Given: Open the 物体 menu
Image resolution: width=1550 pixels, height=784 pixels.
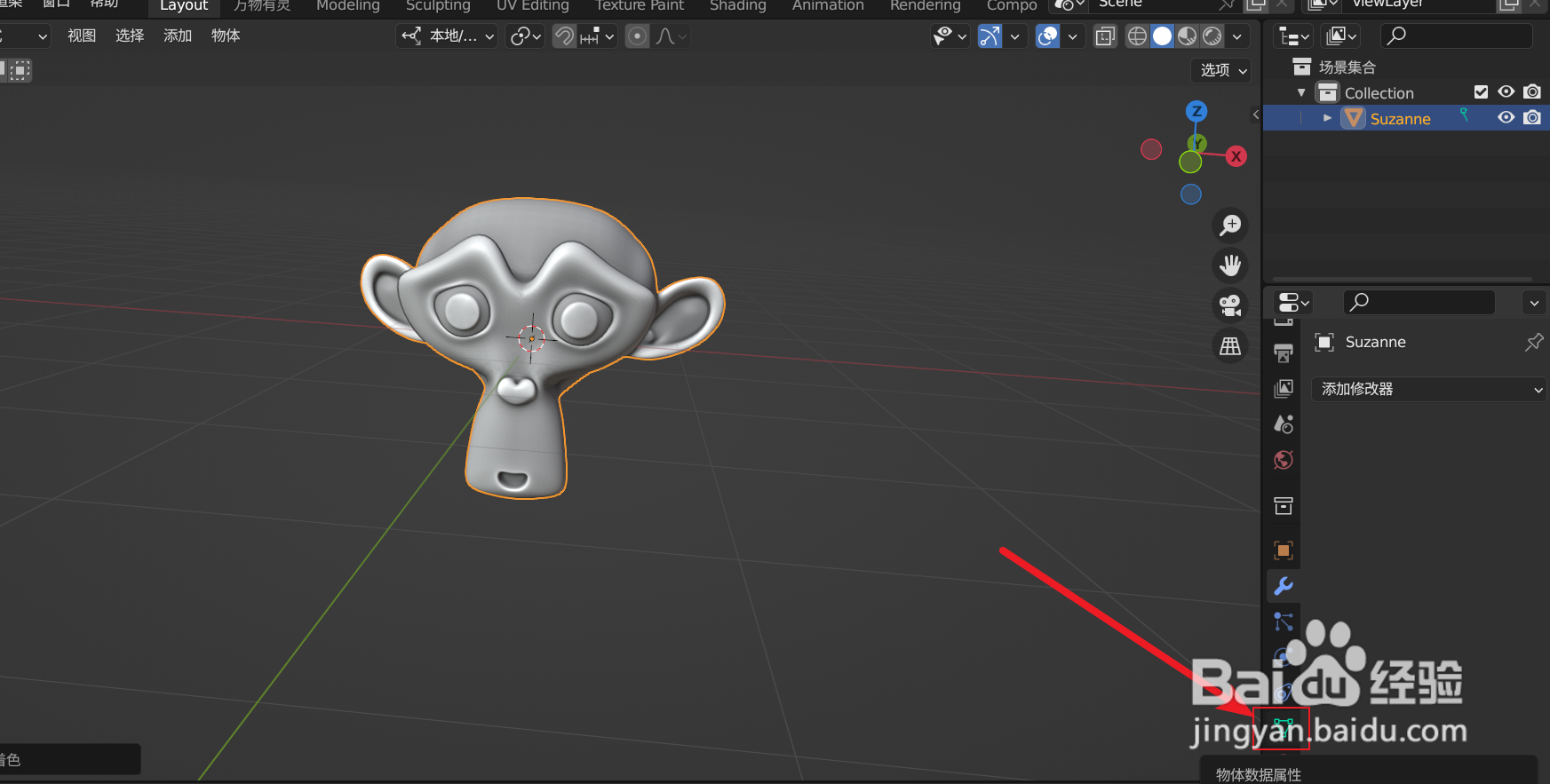Looking at the screenshot, I should (226, 36).
